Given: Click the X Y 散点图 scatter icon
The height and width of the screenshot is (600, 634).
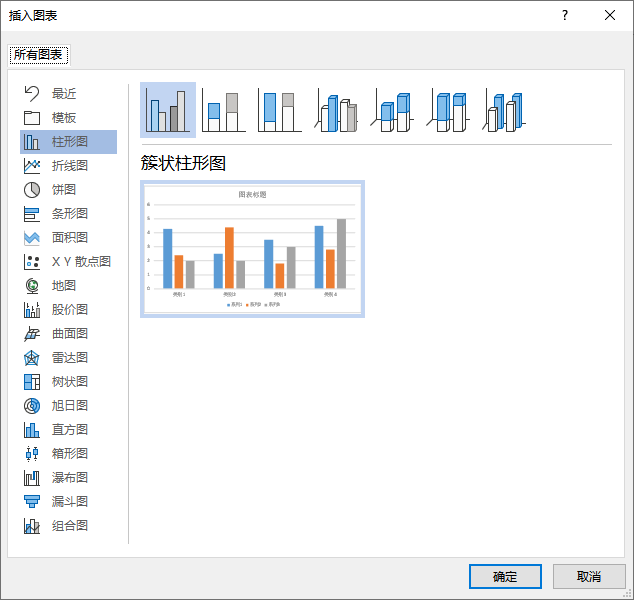Looking at the screenshot, I should (x=32, y=262).
